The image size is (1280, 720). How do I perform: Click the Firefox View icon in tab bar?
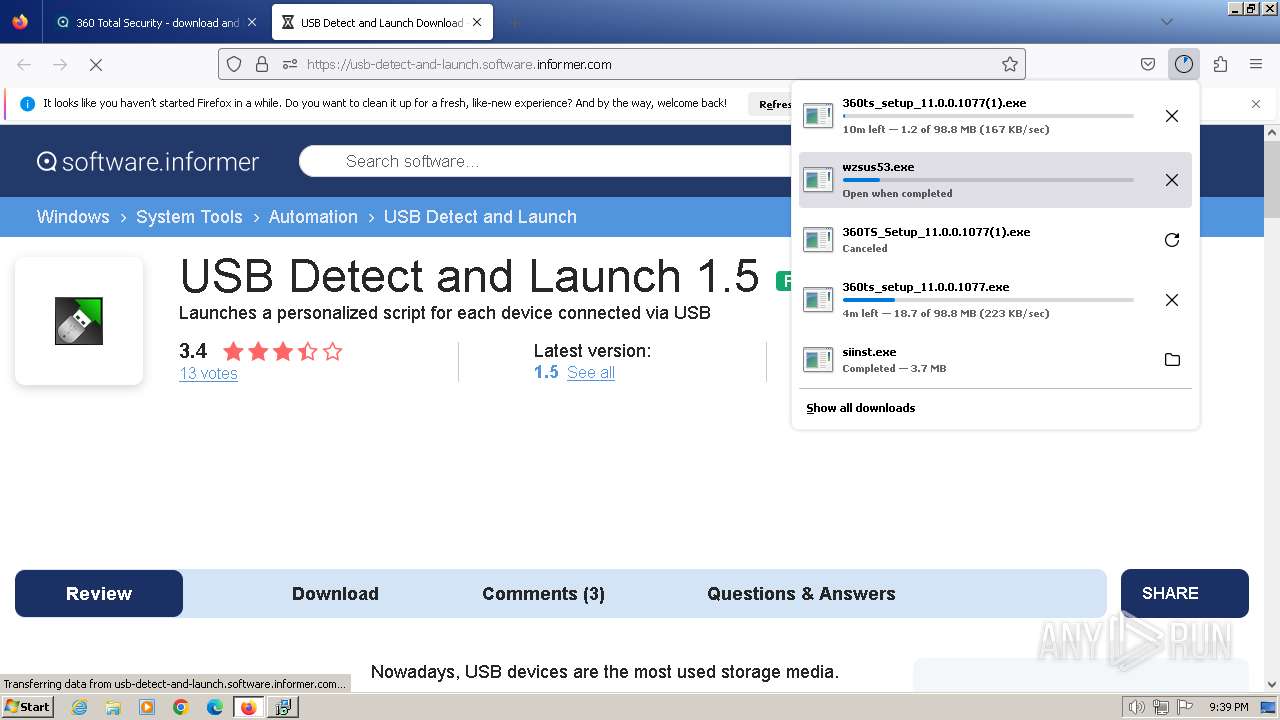[x=20, y=22]
